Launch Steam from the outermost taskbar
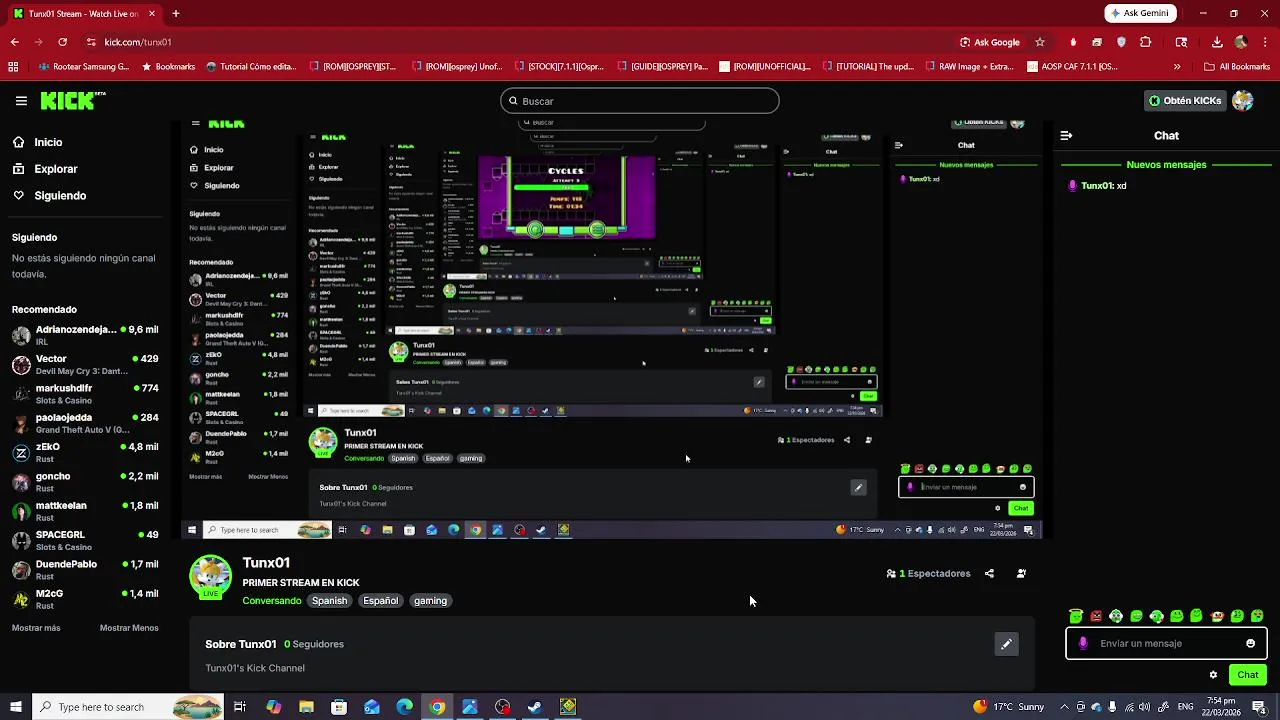Viewport: 1280px width, 720px height. 535,707
